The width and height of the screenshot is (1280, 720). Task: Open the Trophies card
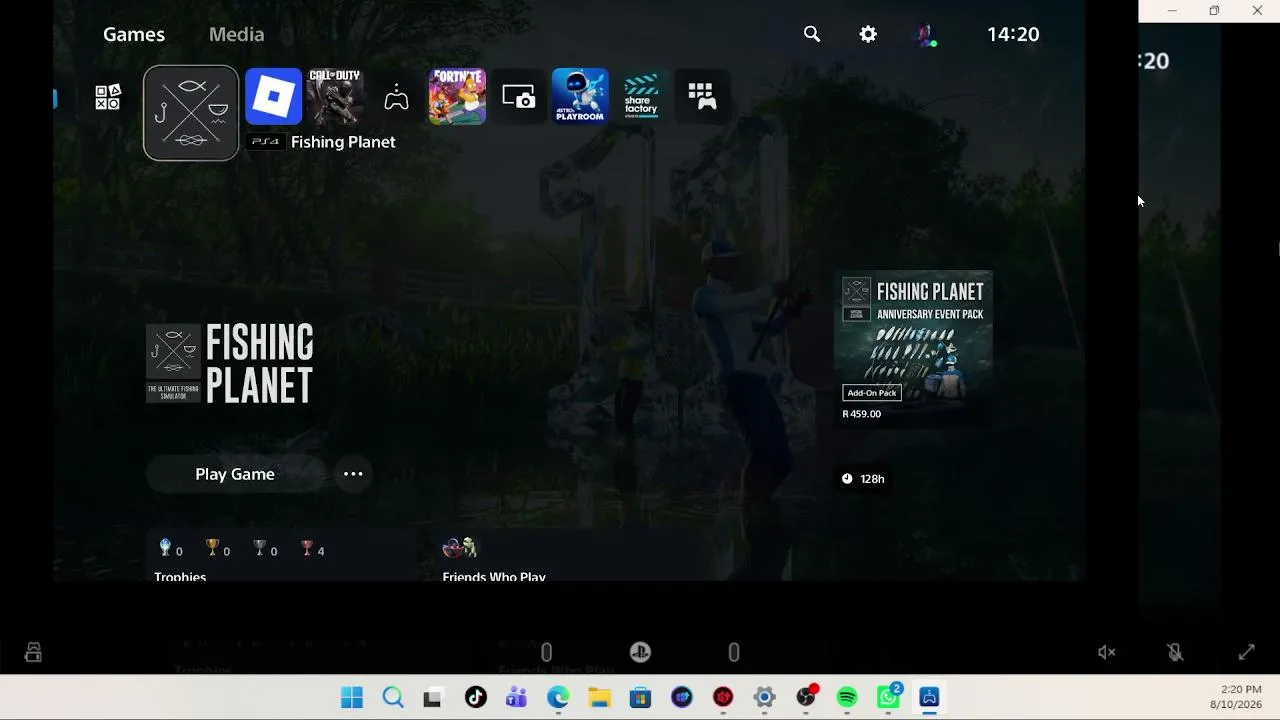[281, 556]
